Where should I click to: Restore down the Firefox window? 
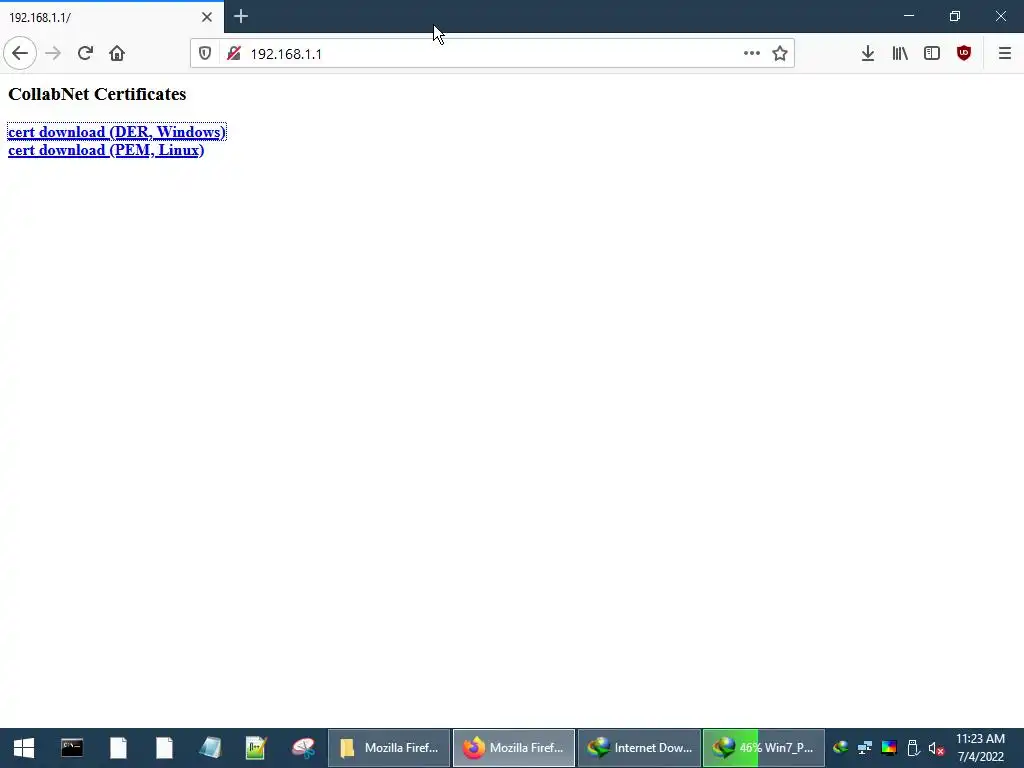(955, 16)
